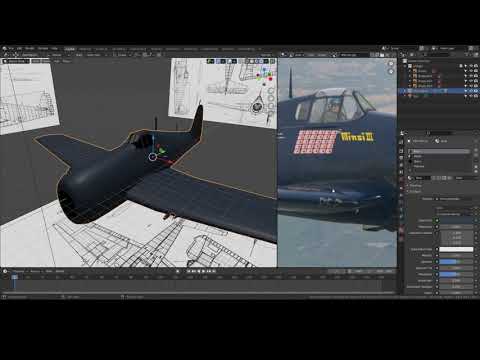Click the white Subsurface Color swatch
Viewport: 480px width, 360px height.
click(456, 249)
